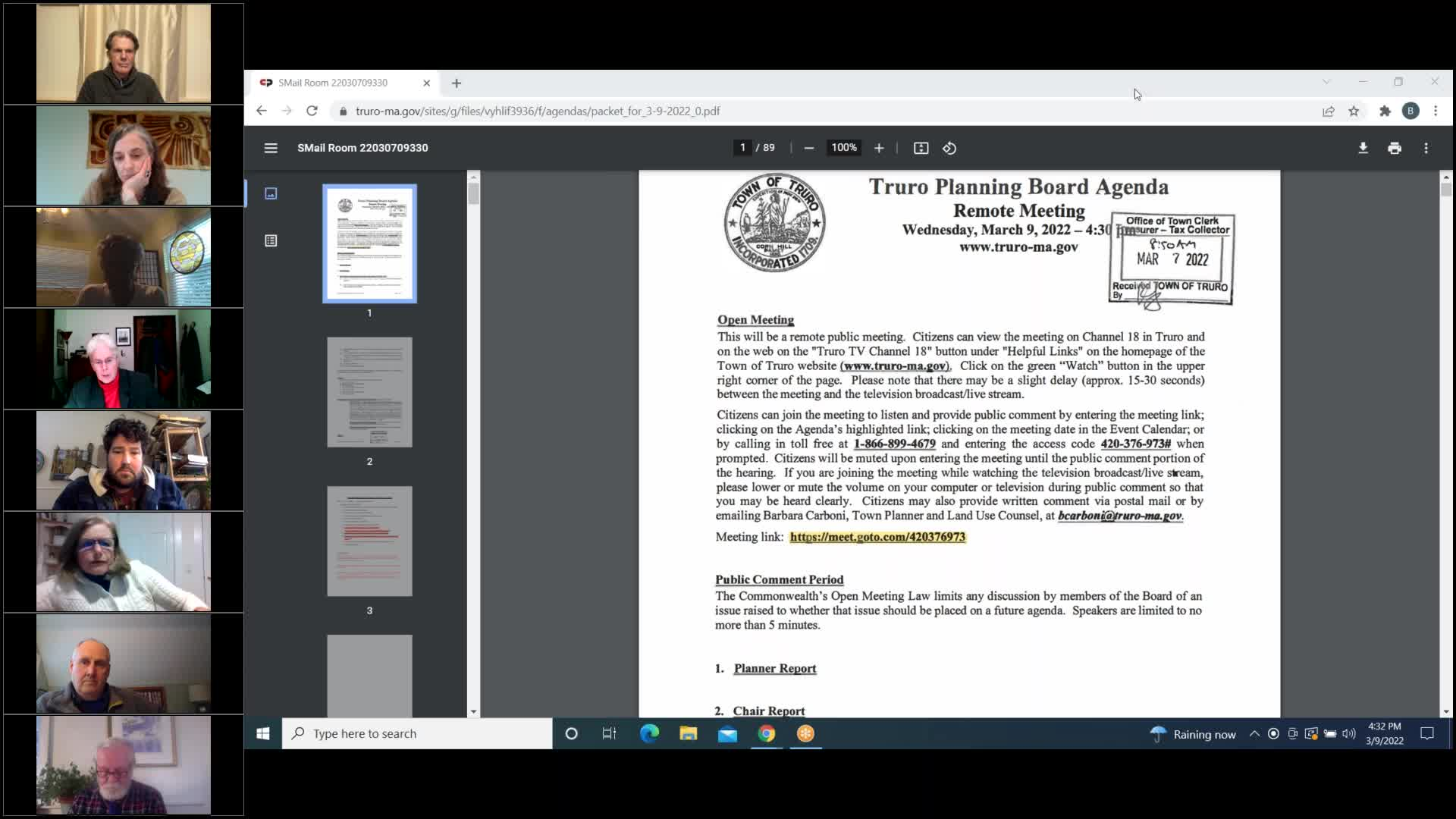
Task: Click the fit to page icon
Action: click(x=921, y=148)
